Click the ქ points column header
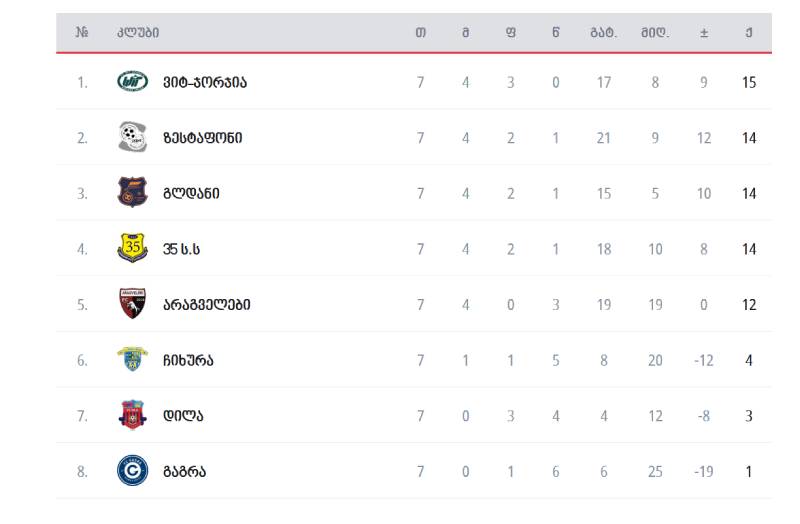The height and width of the screenshot is (524, 800). pos(749,33)
